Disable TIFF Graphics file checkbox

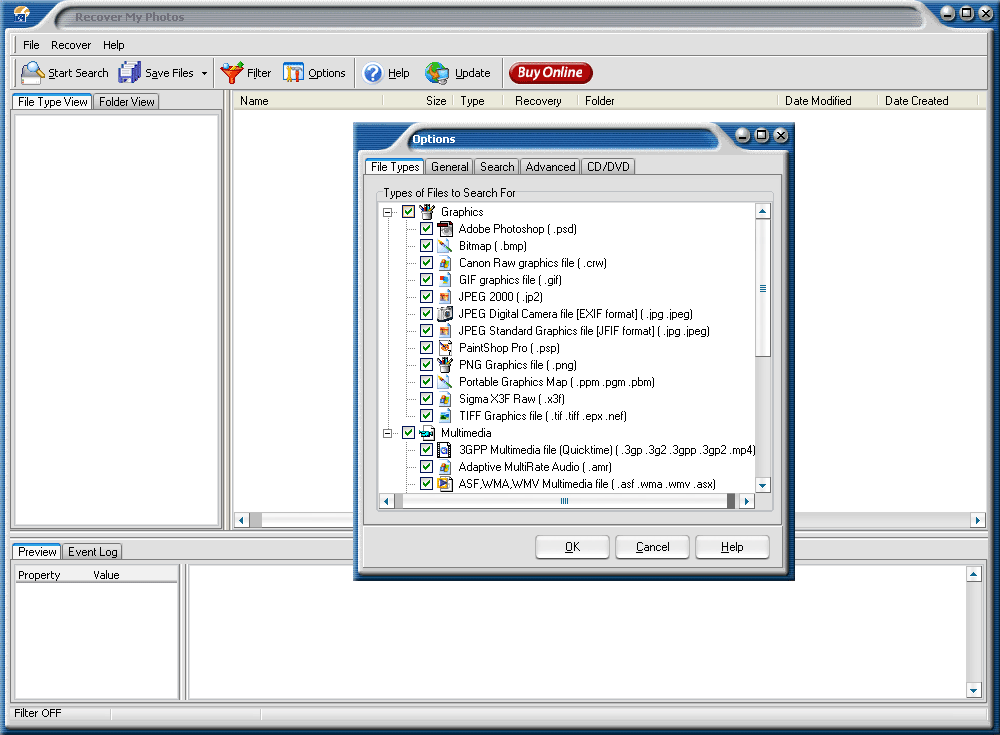[427, 415]
